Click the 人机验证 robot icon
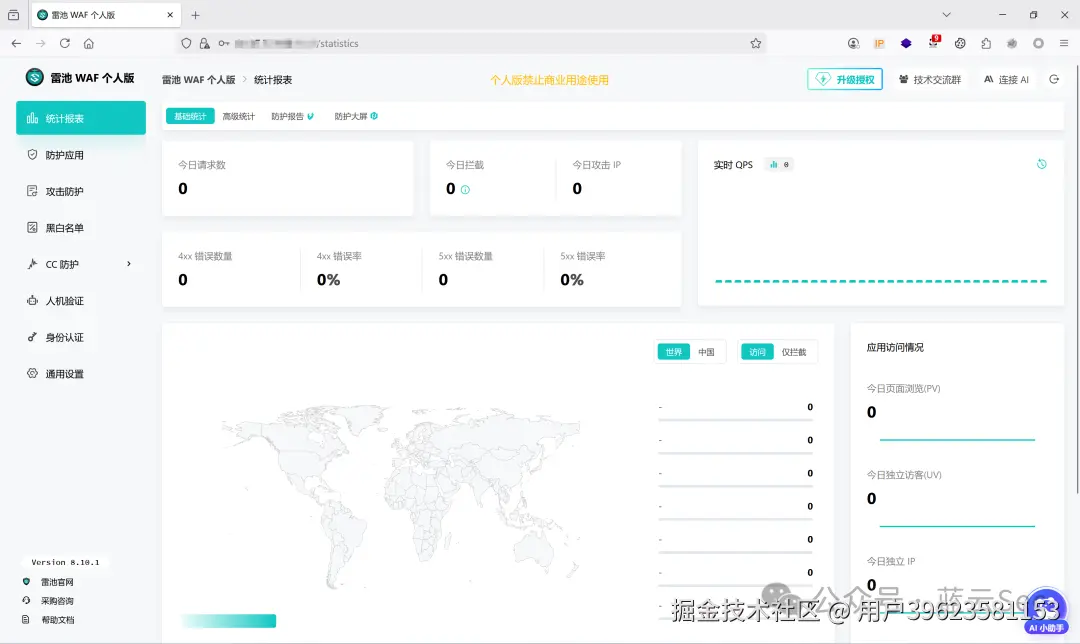The height and width of the screenshot is (644, 1080). coord(32,300)
